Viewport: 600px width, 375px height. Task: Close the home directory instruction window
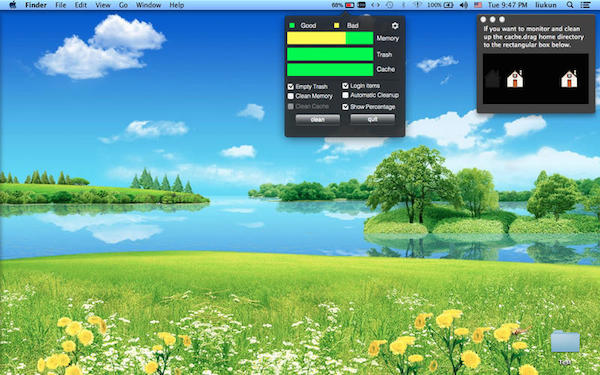[x=483, y=19]
